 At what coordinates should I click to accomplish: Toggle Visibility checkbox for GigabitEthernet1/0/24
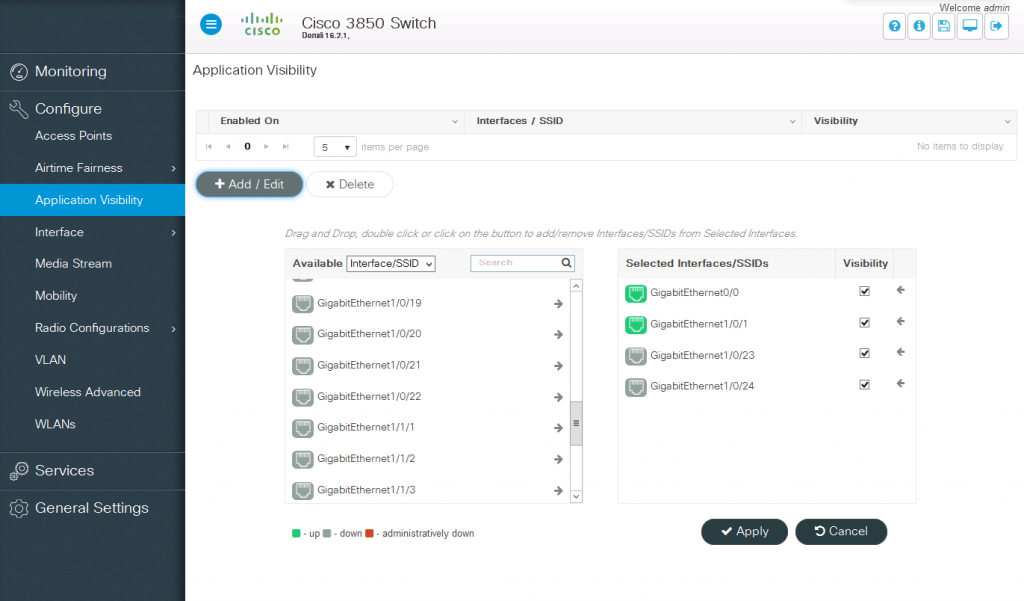[x=864, y=384]
